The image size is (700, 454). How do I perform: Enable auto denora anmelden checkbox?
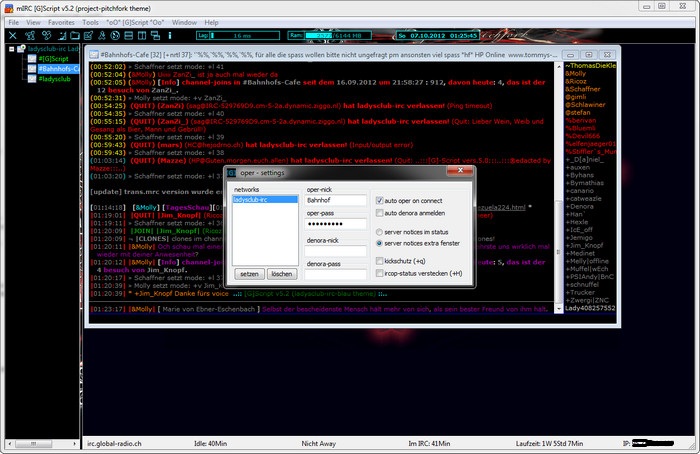click(379, 213)
